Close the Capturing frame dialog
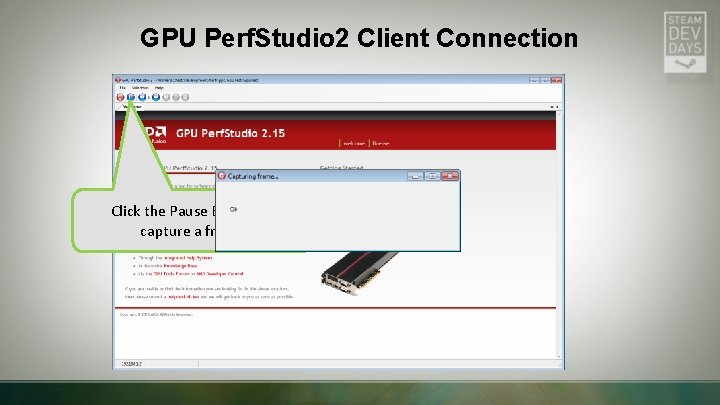720x405 pixels. coord(450,176)
